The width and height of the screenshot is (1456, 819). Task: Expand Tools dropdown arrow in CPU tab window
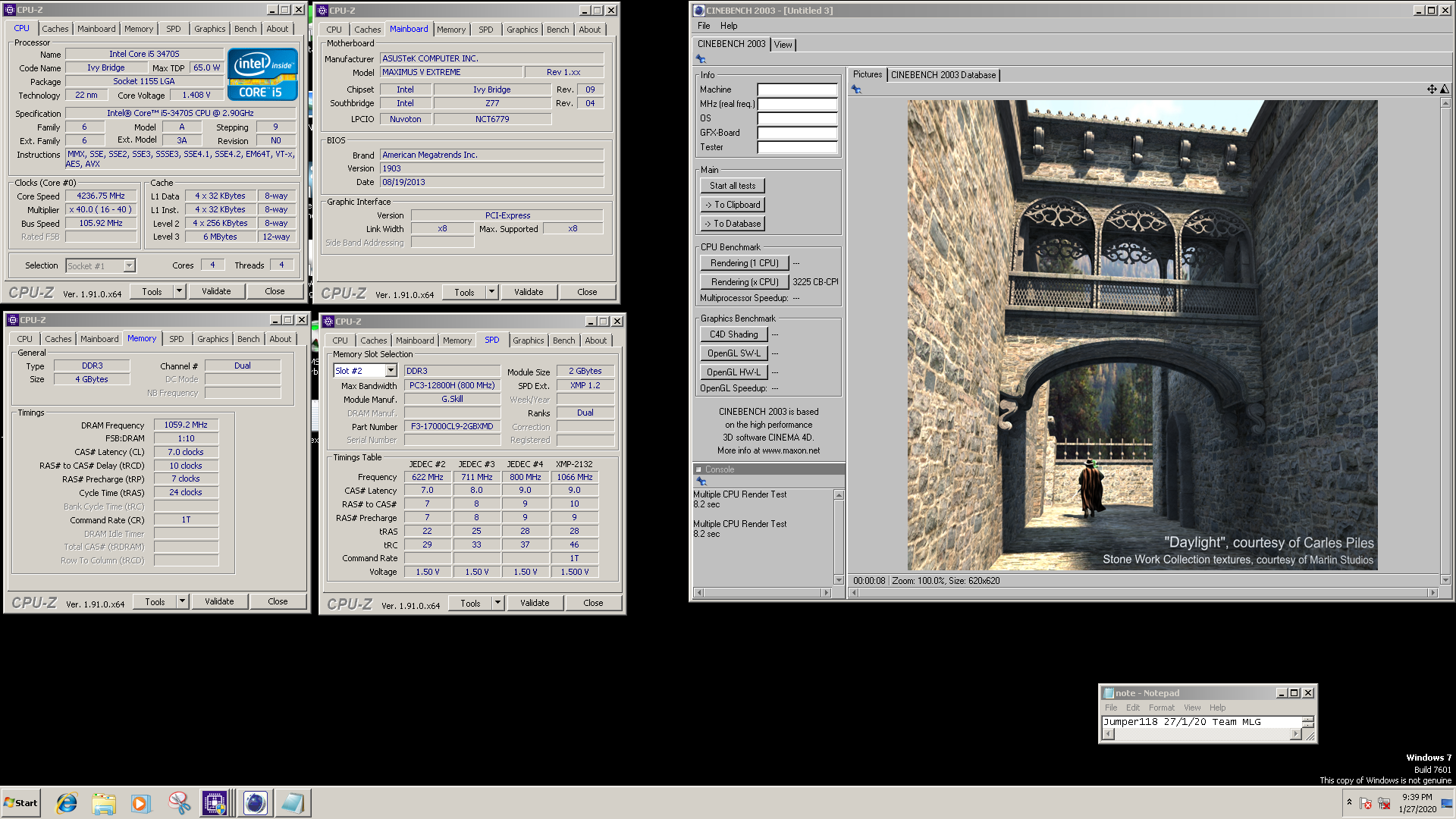coord(179,291)
